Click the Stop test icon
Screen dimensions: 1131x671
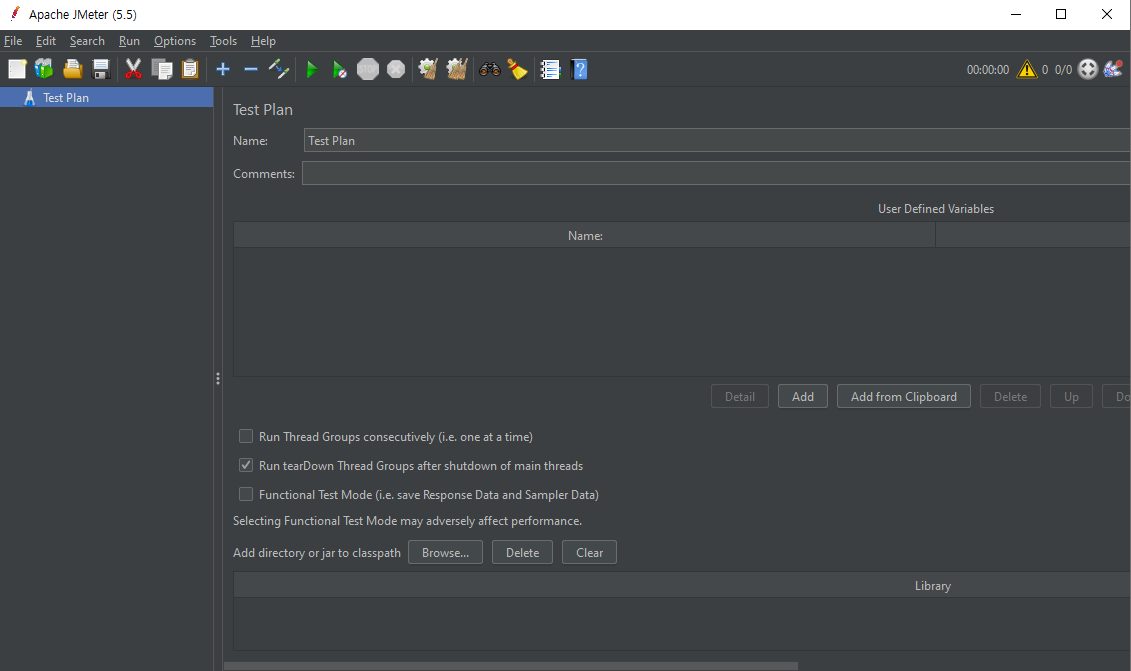[x=368, y=69]
